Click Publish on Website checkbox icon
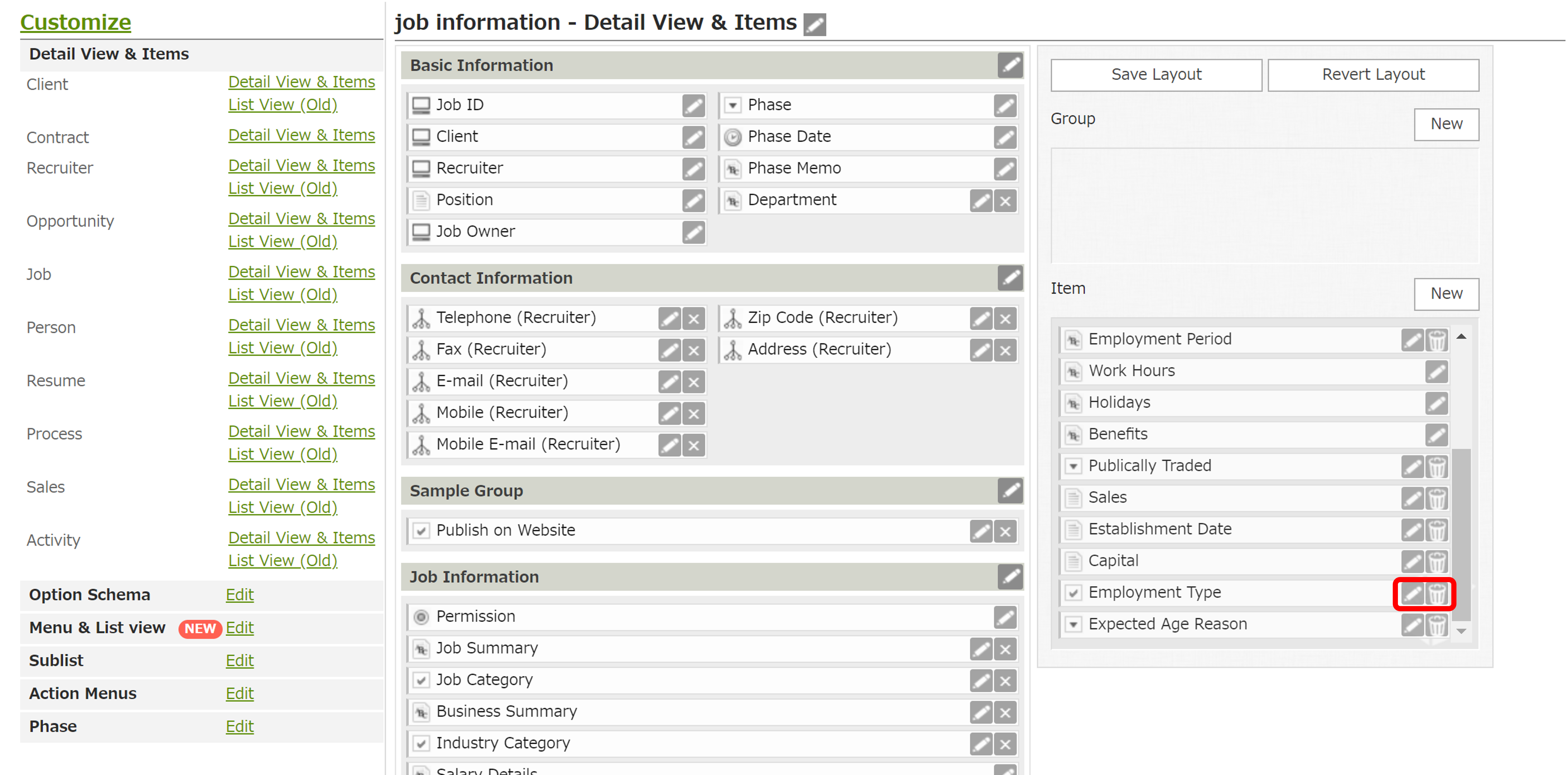Screen dimensions: 1568x775 click(x=420, y=530)
